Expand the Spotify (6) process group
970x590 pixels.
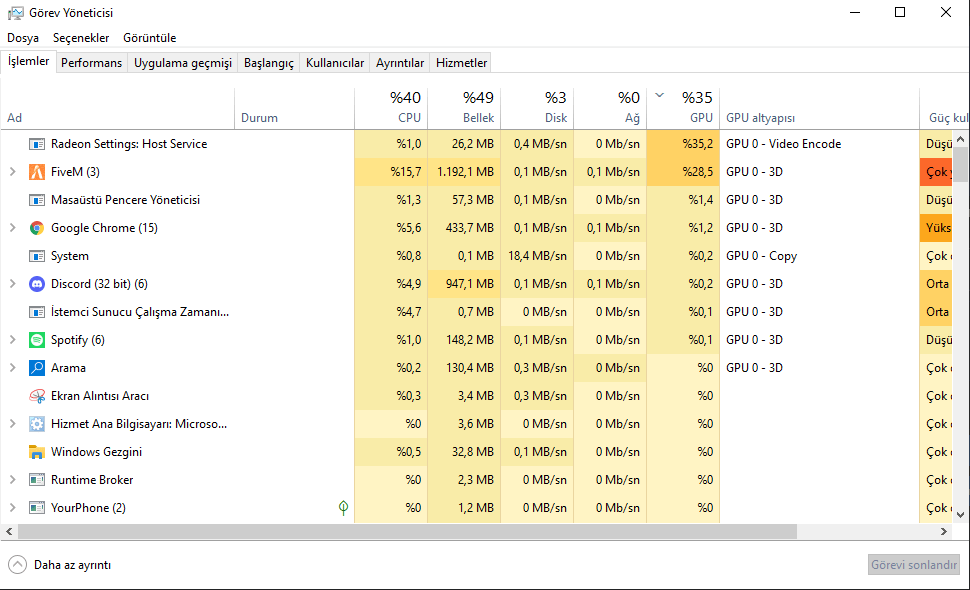(12, 340)
